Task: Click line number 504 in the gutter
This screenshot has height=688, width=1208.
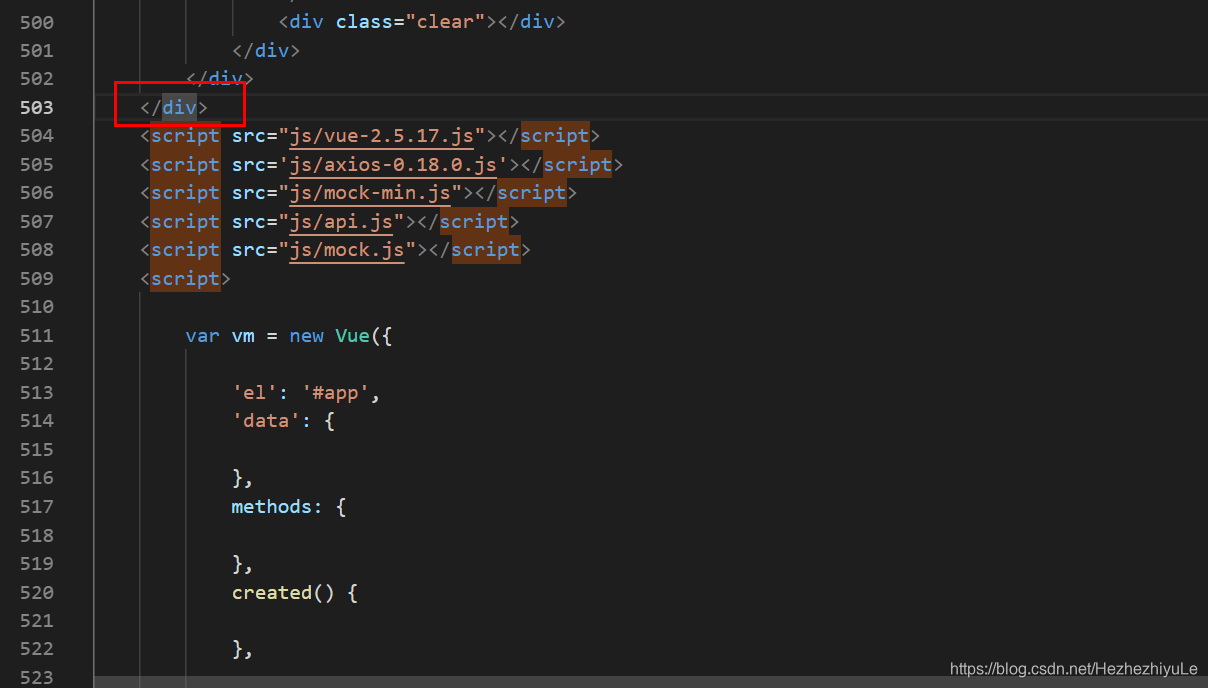Action: [x=37, y=135]
